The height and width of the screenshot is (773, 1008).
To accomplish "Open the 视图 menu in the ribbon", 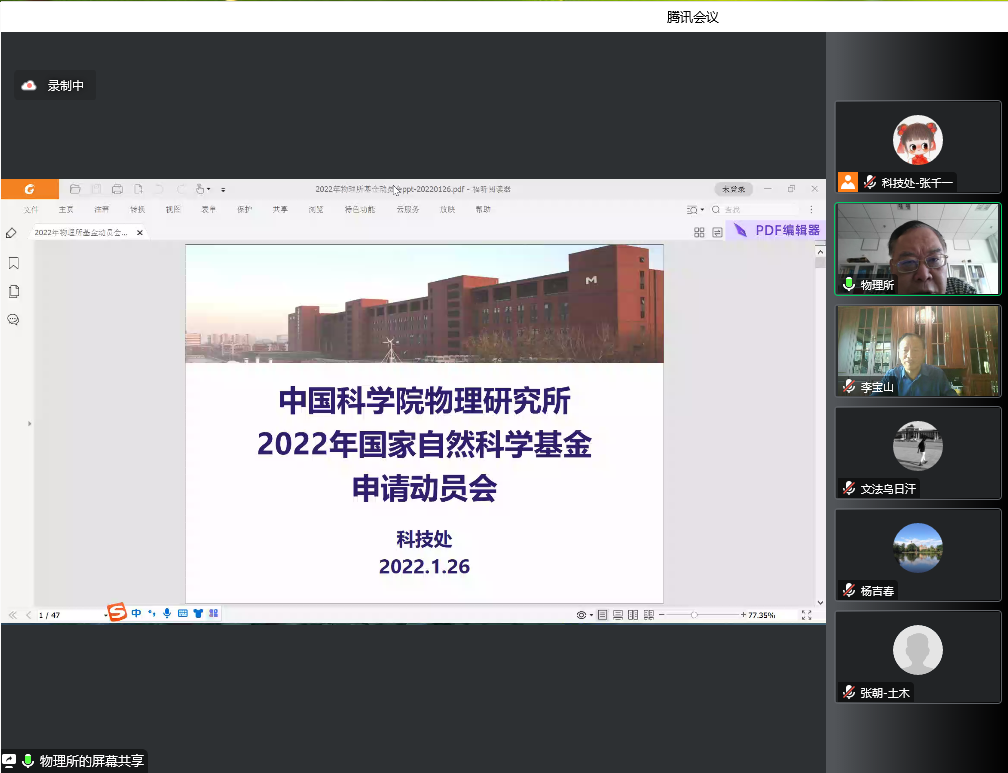I will pyautogui.click(x=174, y=208).
